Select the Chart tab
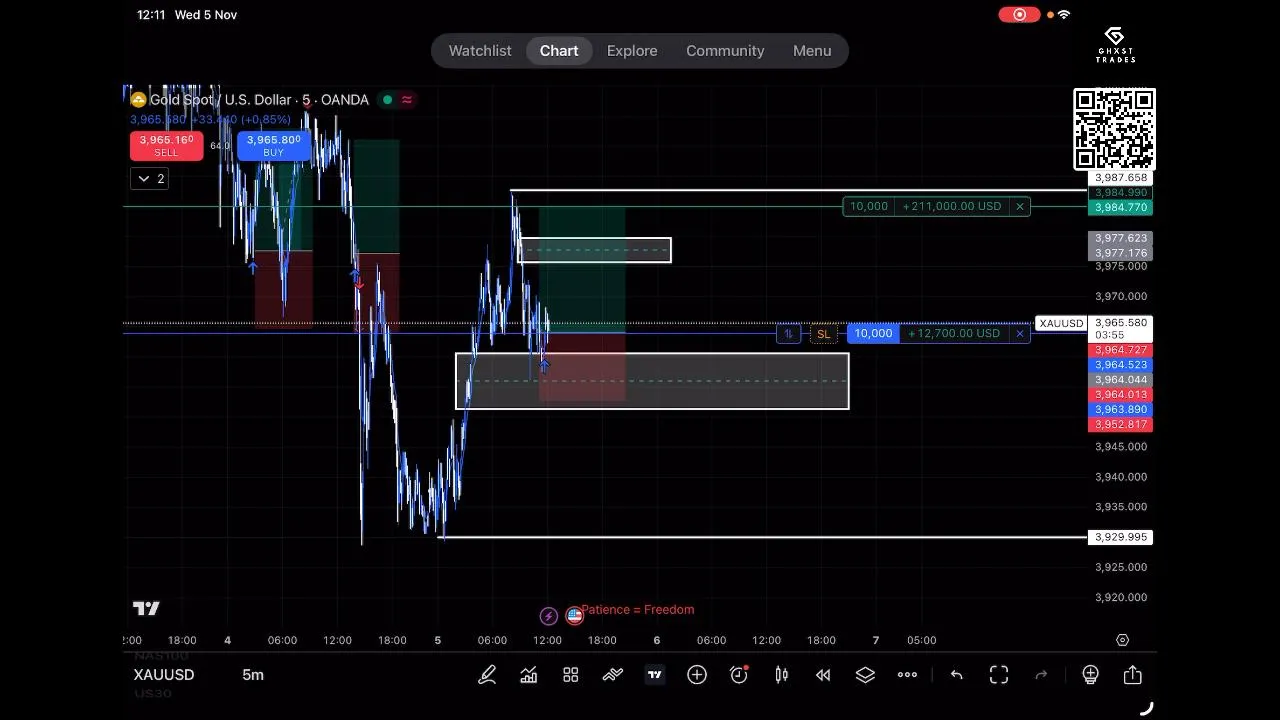The height and width of the screenshot is (720, 1280). (x=559, y=51)
